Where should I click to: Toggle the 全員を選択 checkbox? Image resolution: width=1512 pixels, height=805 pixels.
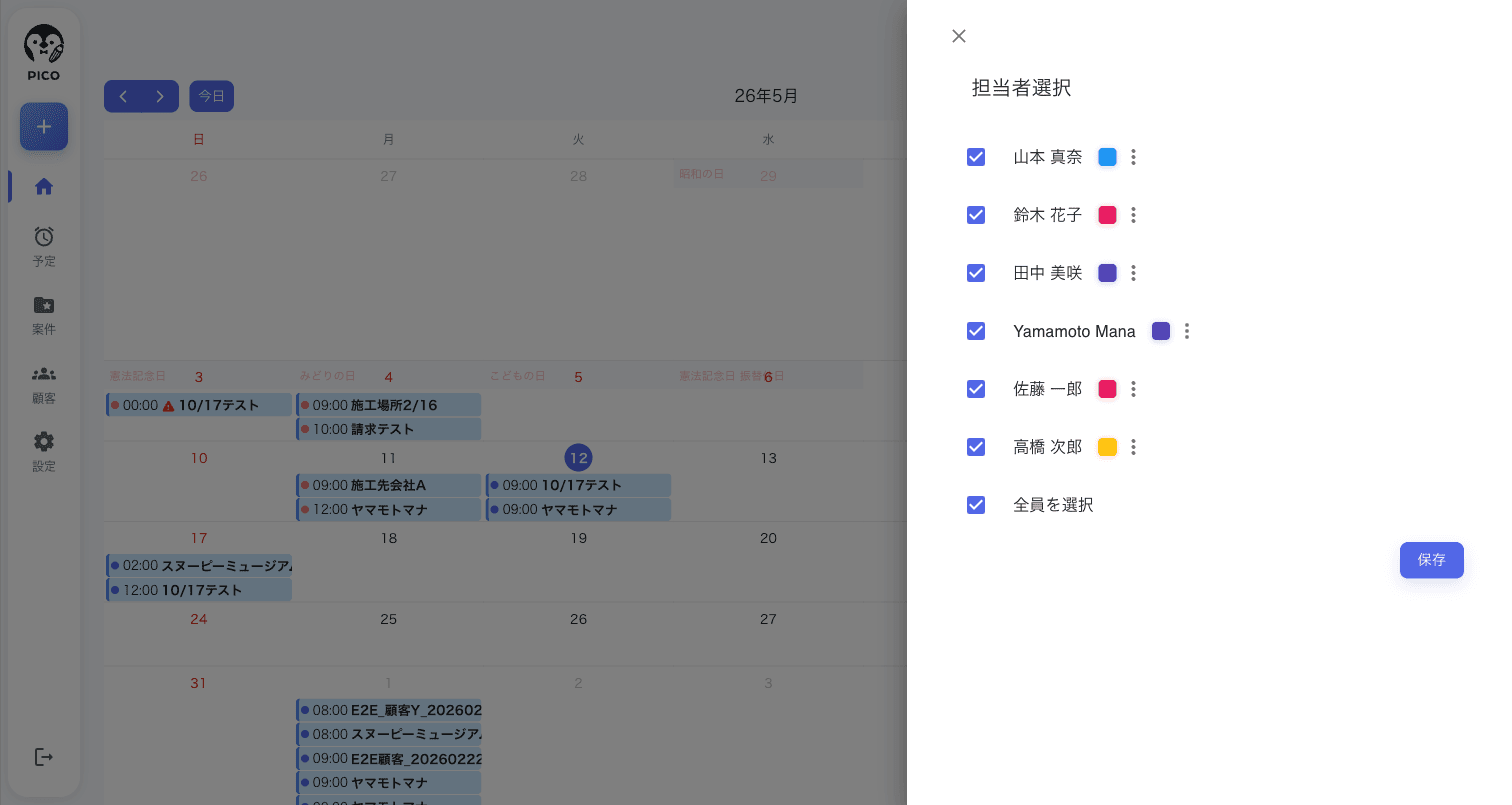[976, 505]
